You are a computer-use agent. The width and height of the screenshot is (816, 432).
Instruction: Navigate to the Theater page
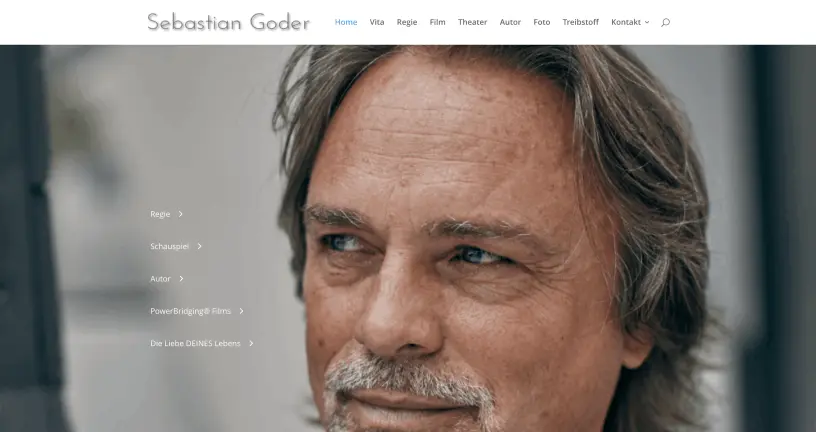point(473,22)
